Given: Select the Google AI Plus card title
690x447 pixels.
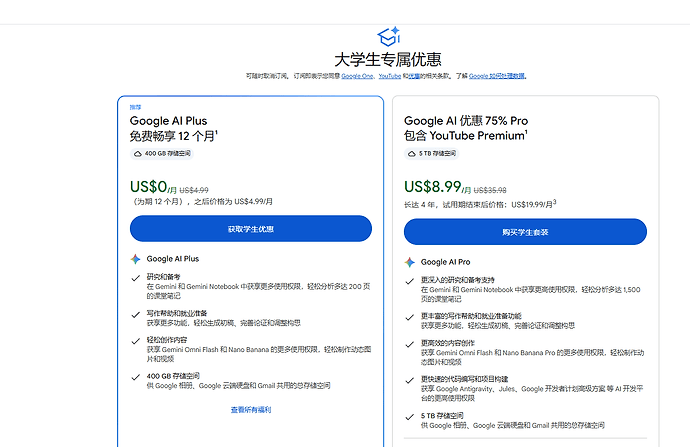Looking at the screenshot, I should [168, 121].
